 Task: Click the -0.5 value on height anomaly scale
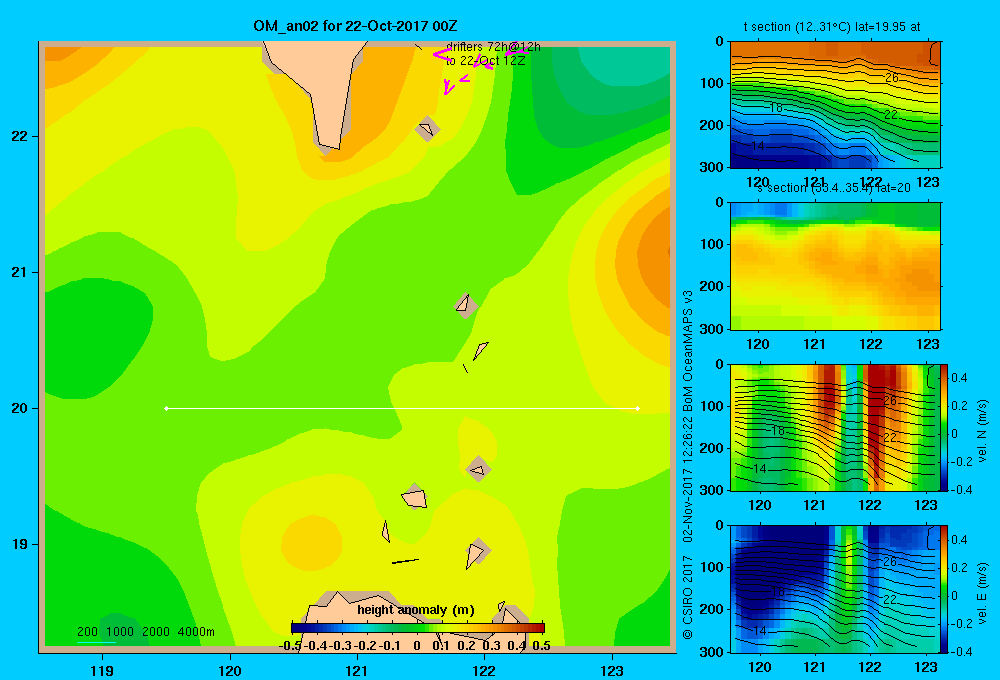pos(290,646)
